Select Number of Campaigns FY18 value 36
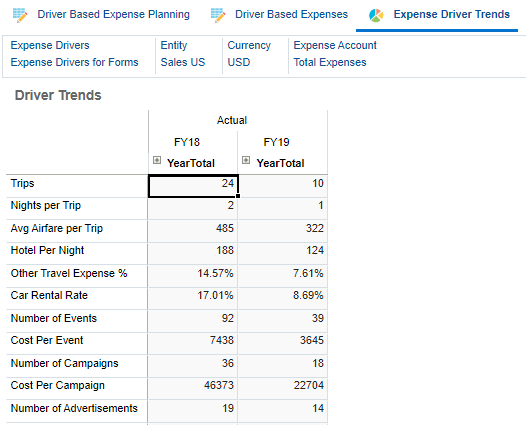Viewport: 526px width, 430px height. point(193,366)
